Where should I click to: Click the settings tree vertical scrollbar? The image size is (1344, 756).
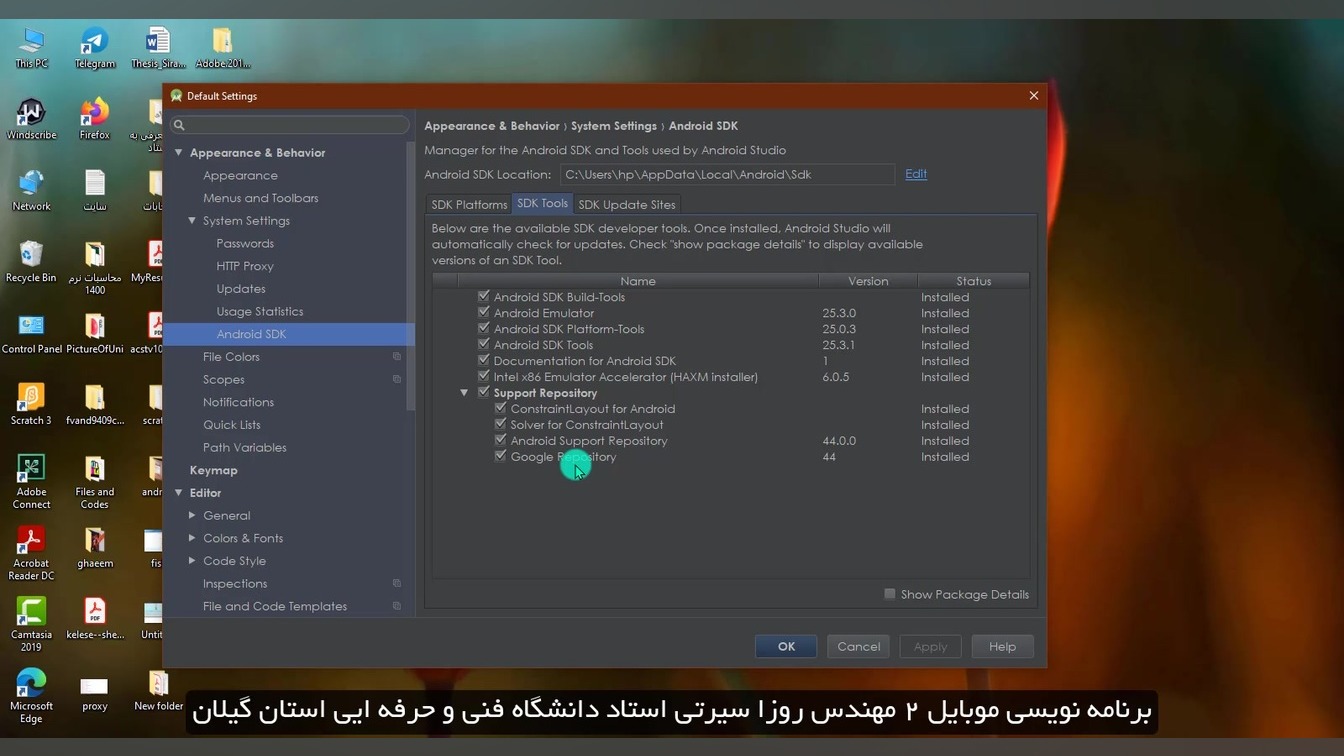(410, 275)
